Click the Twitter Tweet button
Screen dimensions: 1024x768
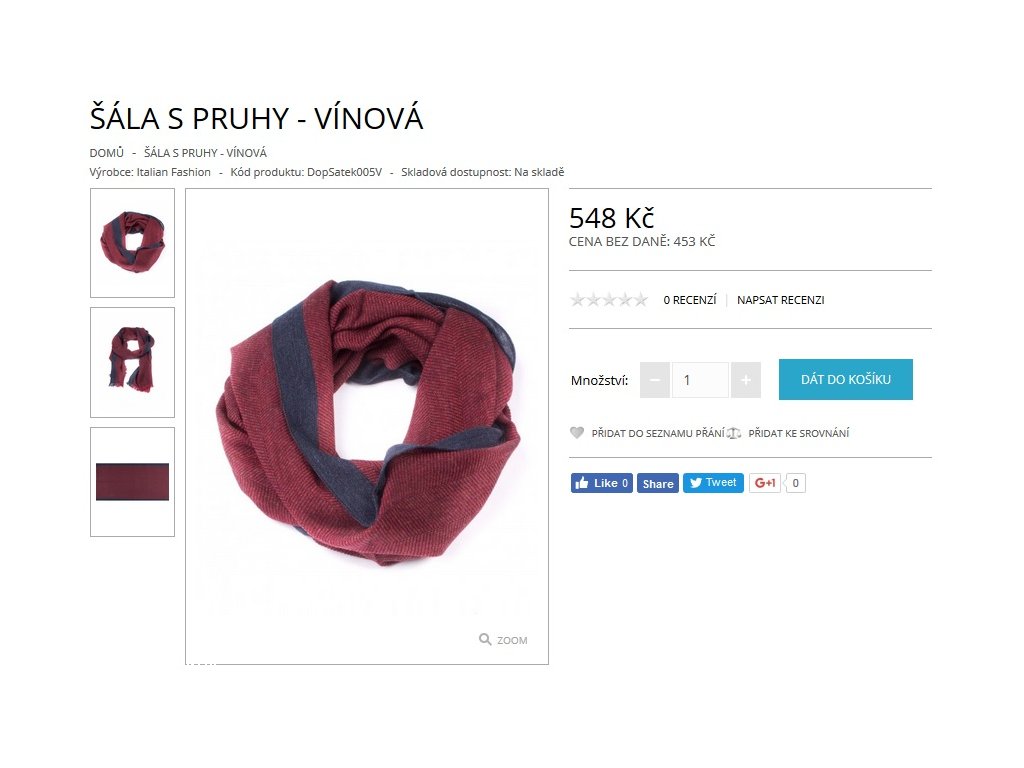(x=713, y=483)
